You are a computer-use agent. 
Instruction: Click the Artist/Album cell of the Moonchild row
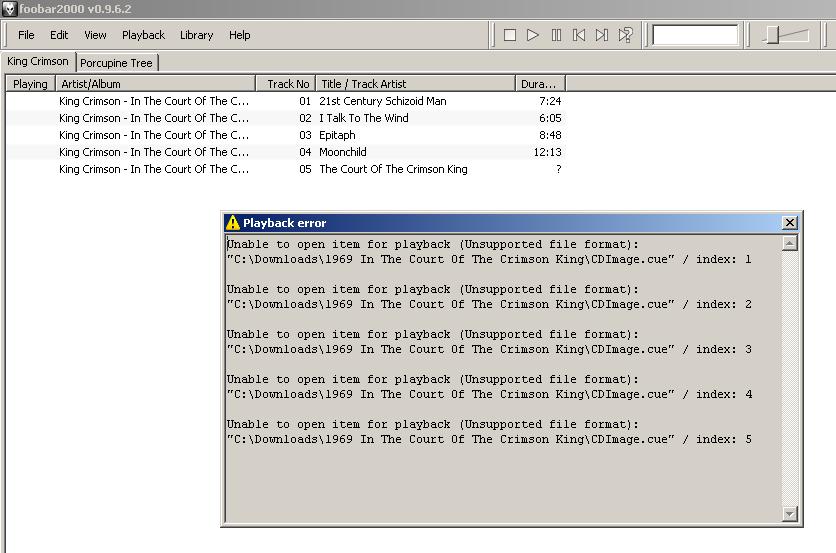coord(154,152)
